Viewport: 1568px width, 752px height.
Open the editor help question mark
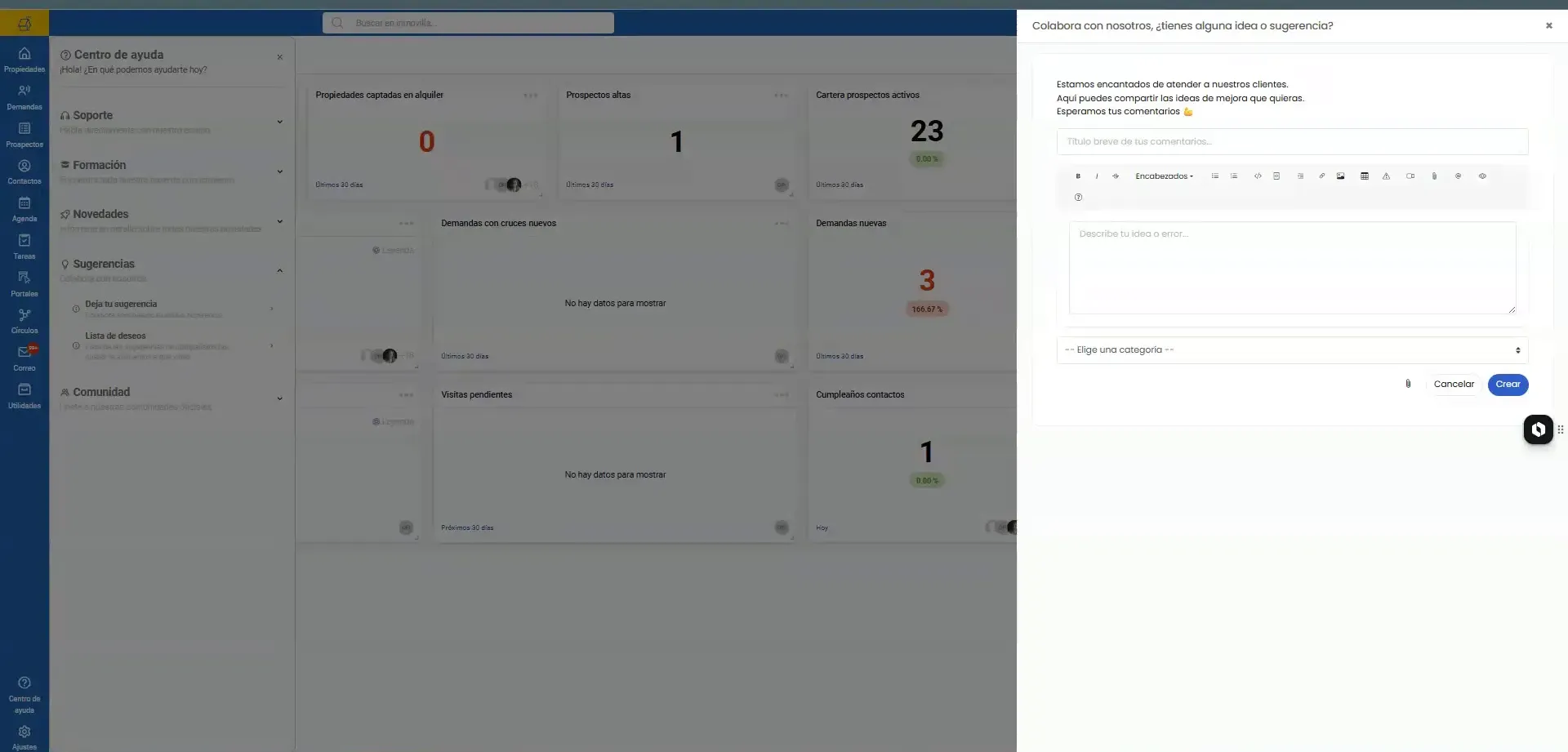[x=1078, y=198]
